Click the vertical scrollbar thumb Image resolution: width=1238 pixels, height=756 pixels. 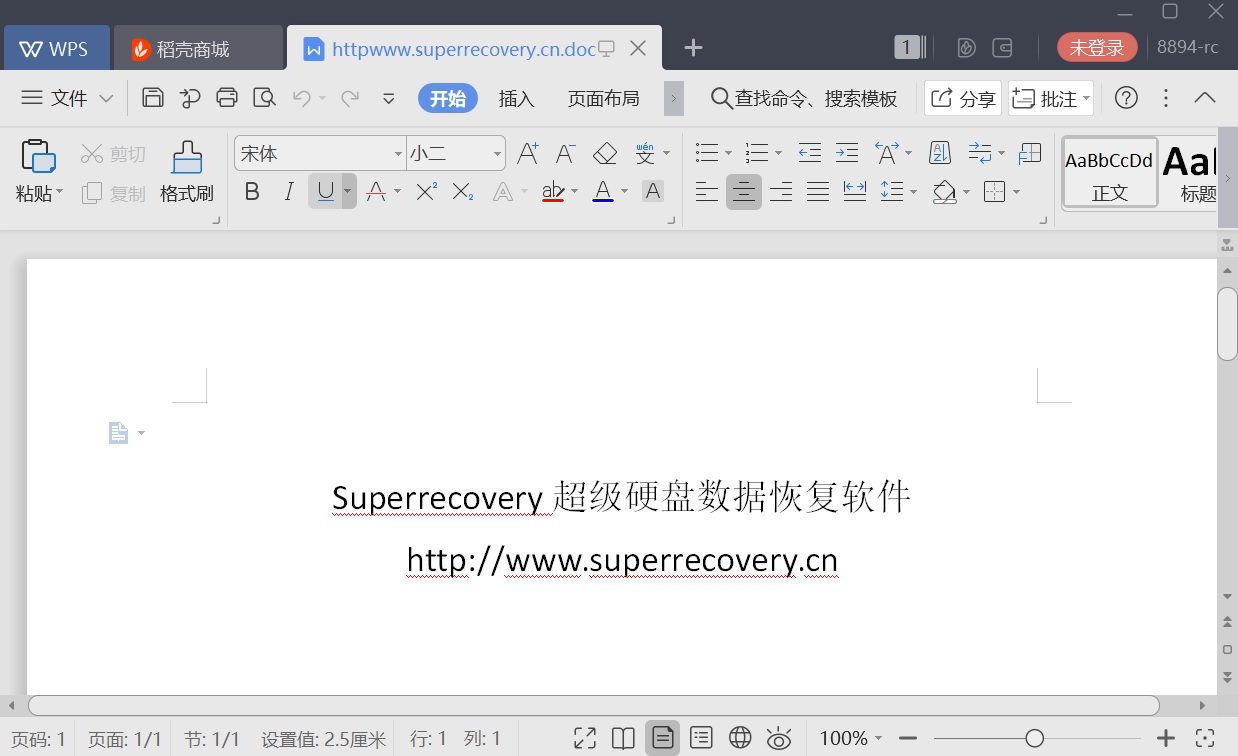[1227, 324]
